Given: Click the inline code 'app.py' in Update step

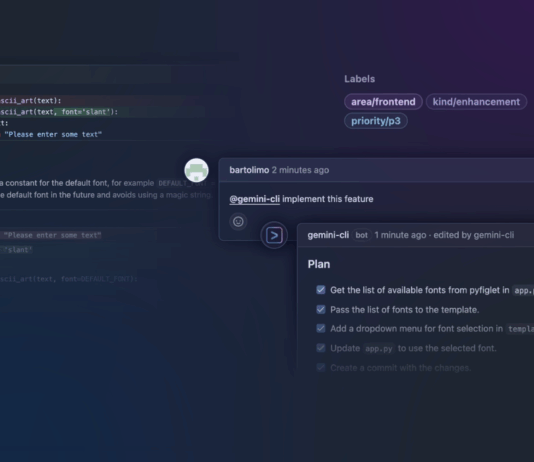Looking at the screenshot, I should coord(379,349).
